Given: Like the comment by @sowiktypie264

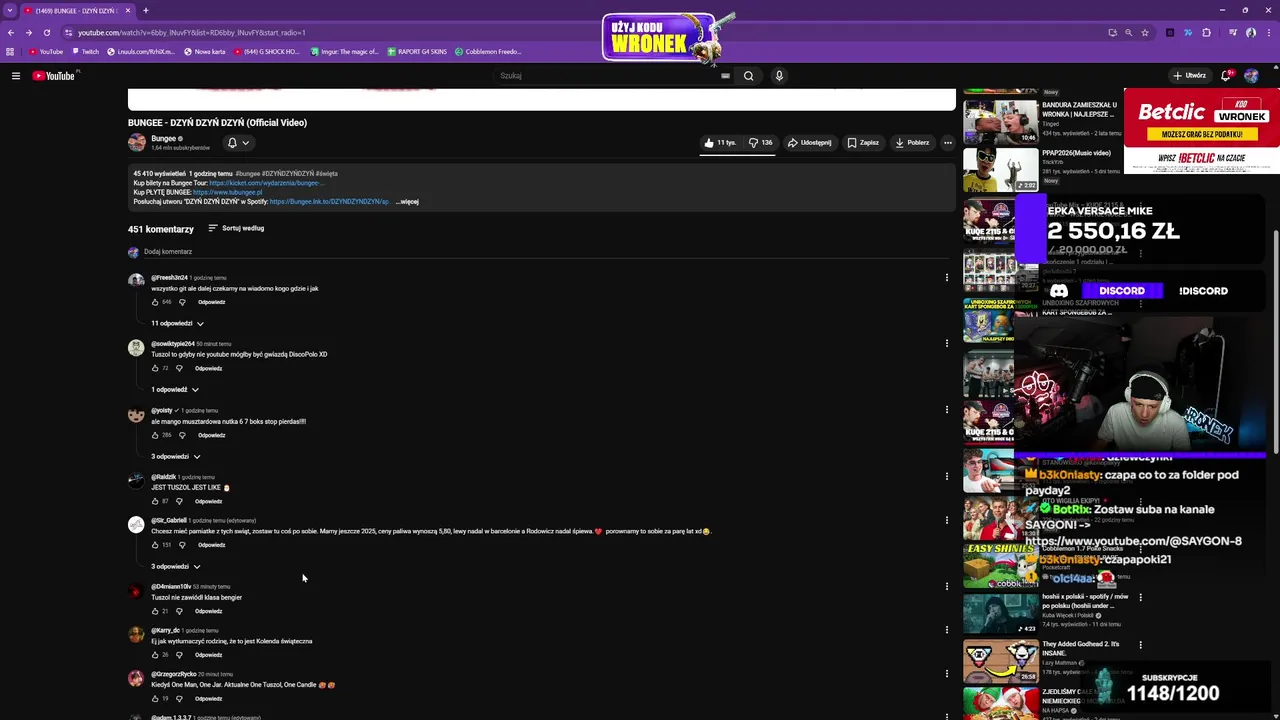Looking at the screenshot, I should (156, 369).
